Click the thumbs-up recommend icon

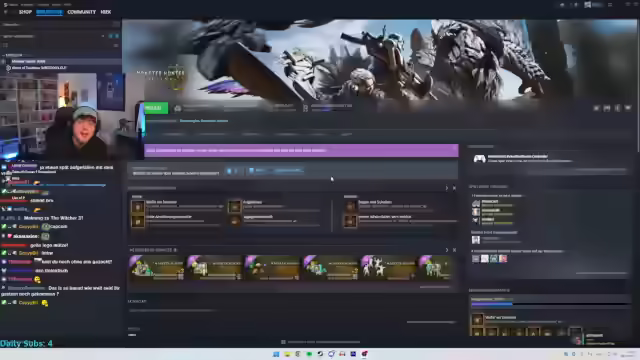[229, 171]
